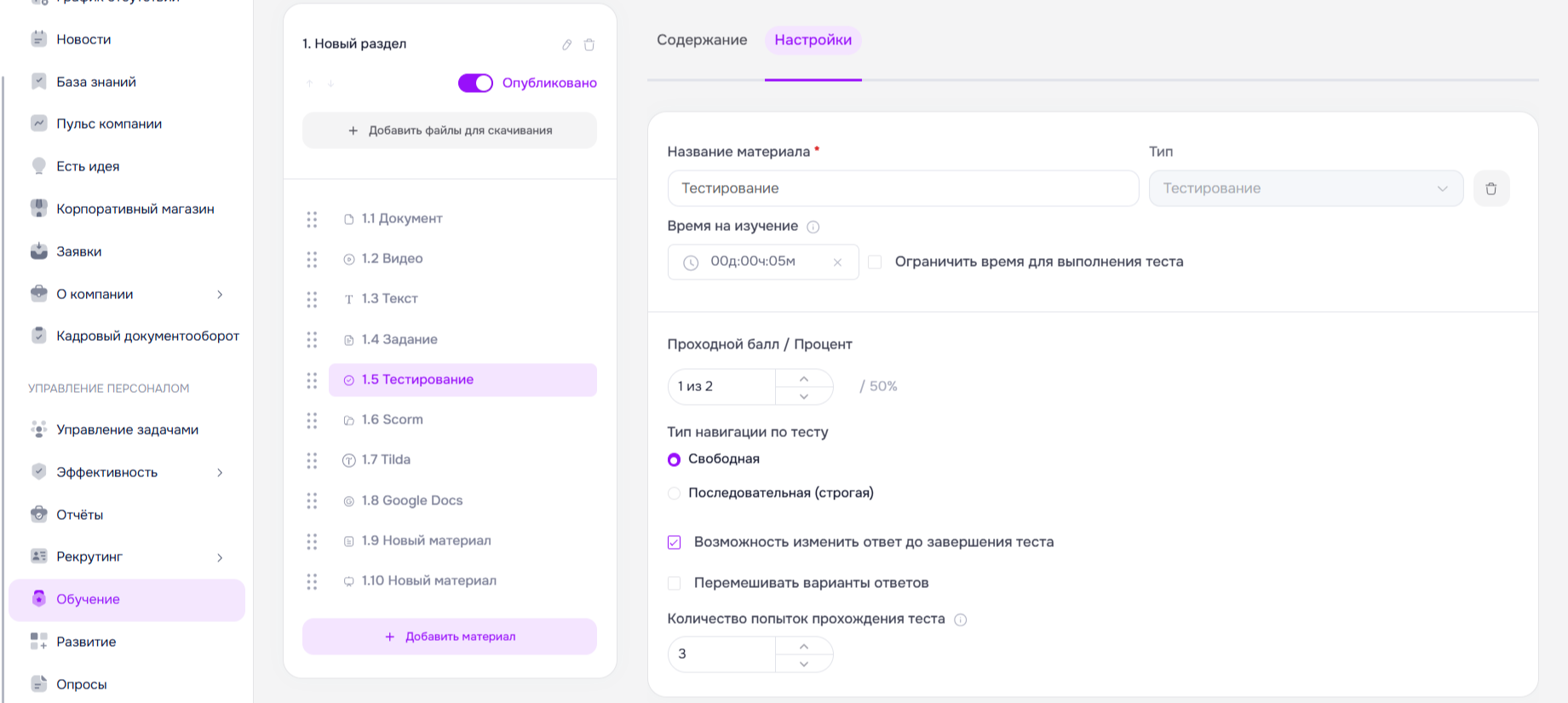Click Добавить материал button

click(450, 637)
